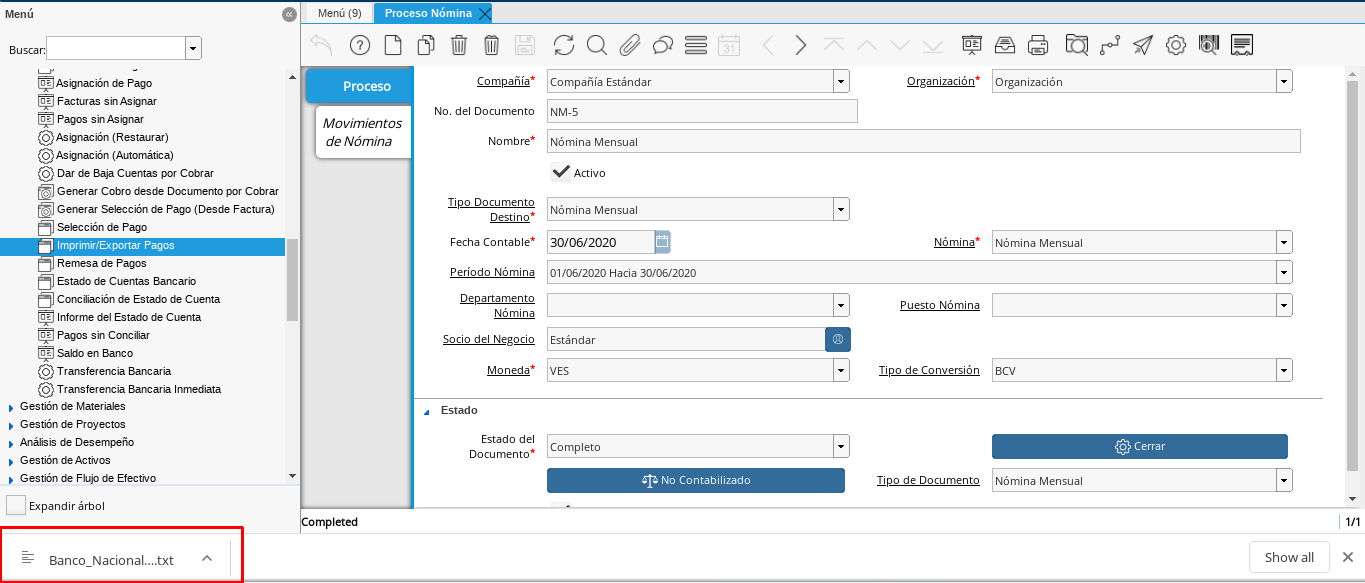Open the chat bubbles icon
1365x583 pixels.
point(663,45)
